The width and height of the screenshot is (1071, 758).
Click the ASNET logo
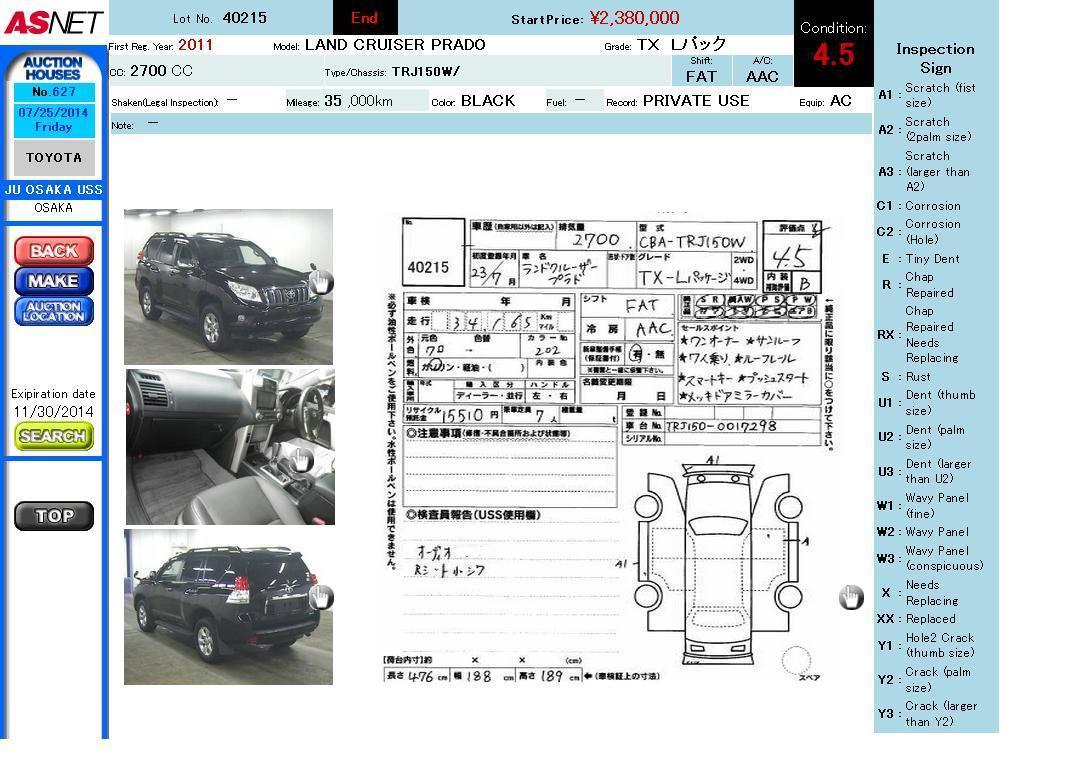tap(52, 22)
